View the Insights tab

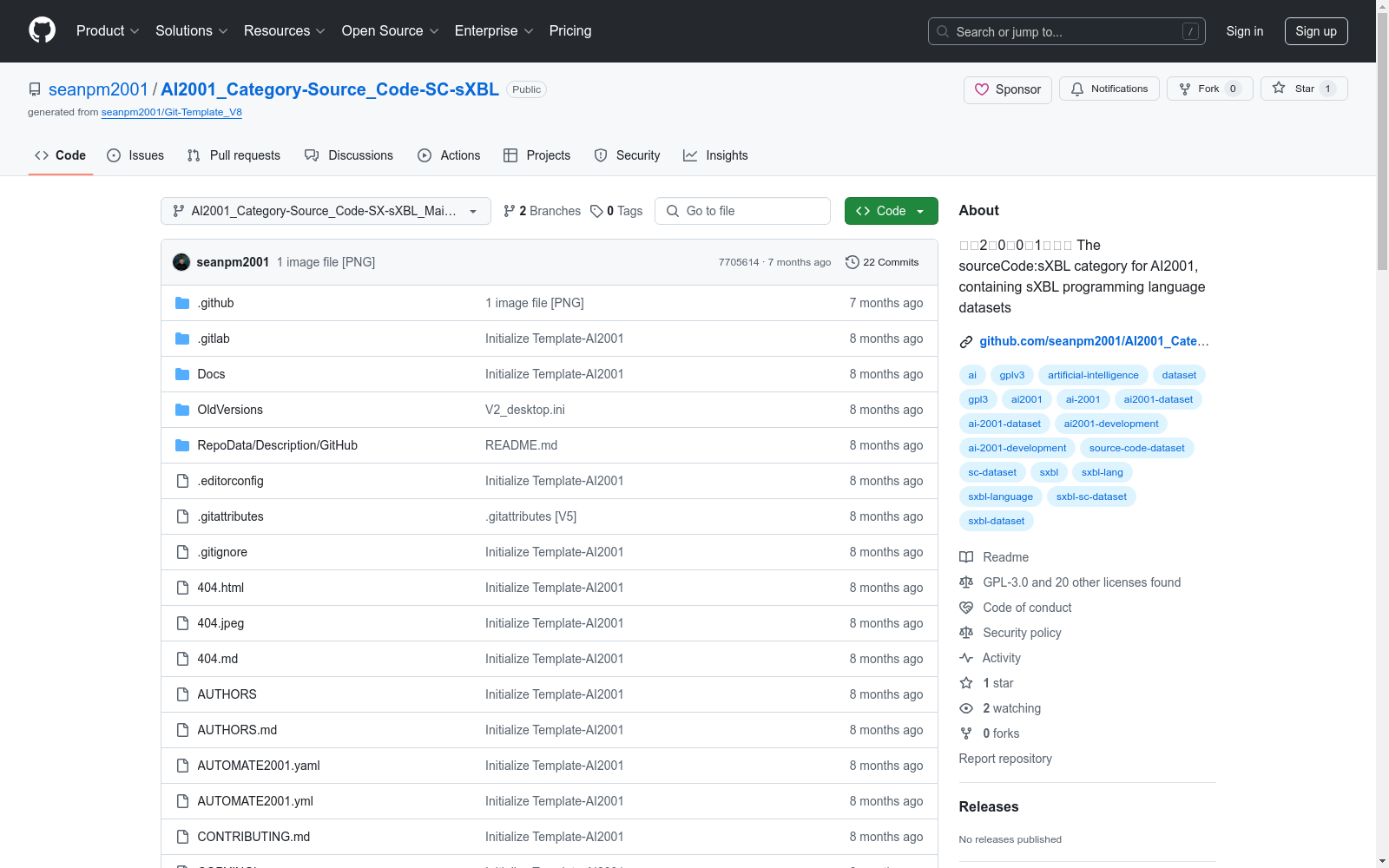[715, 155]
